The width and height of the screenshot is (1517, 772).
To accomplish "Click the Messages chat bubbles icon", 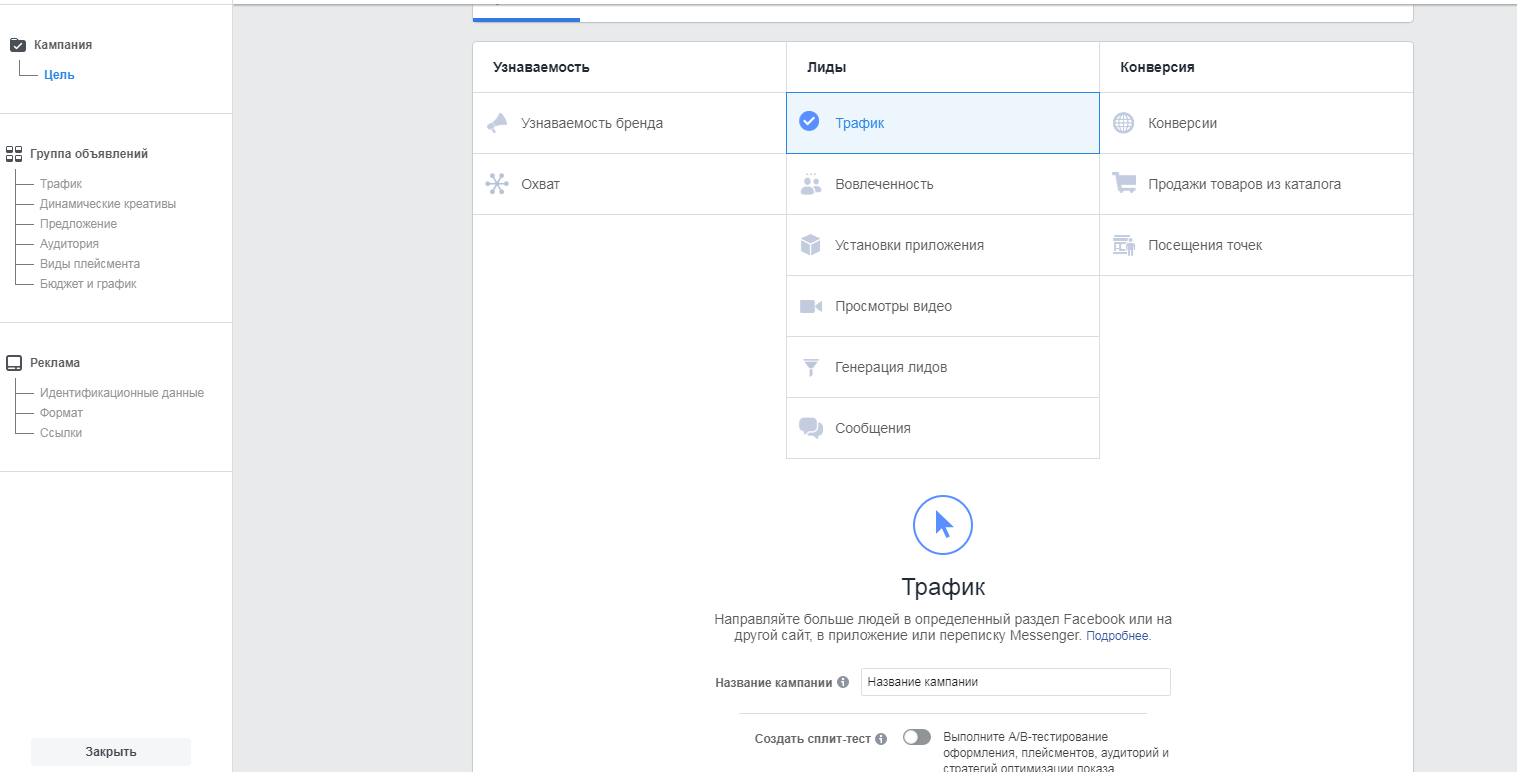I will [x=811, y=428].
